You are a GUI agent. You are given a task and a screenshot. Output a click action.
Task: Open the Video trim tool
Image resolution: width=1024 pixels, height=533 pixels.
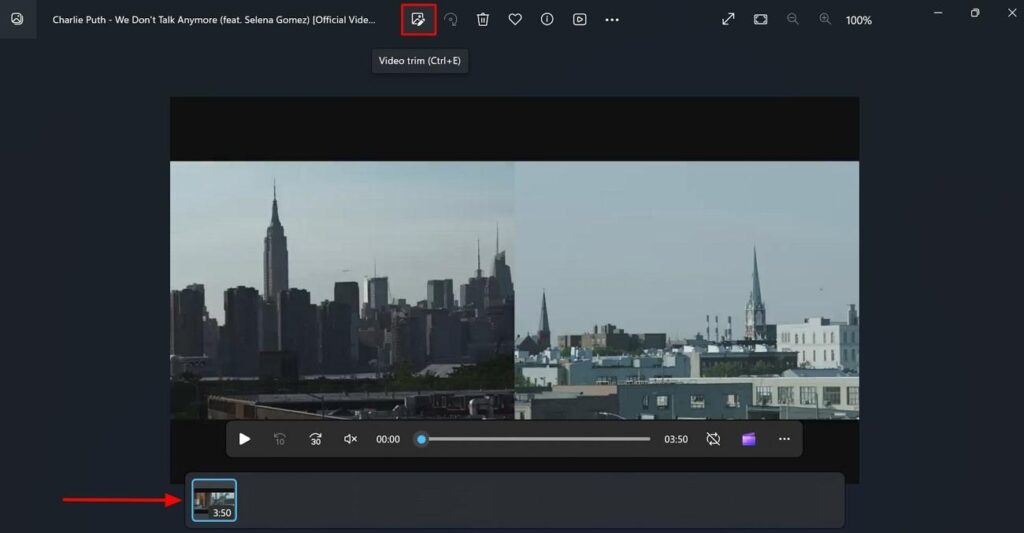[418, 20]
